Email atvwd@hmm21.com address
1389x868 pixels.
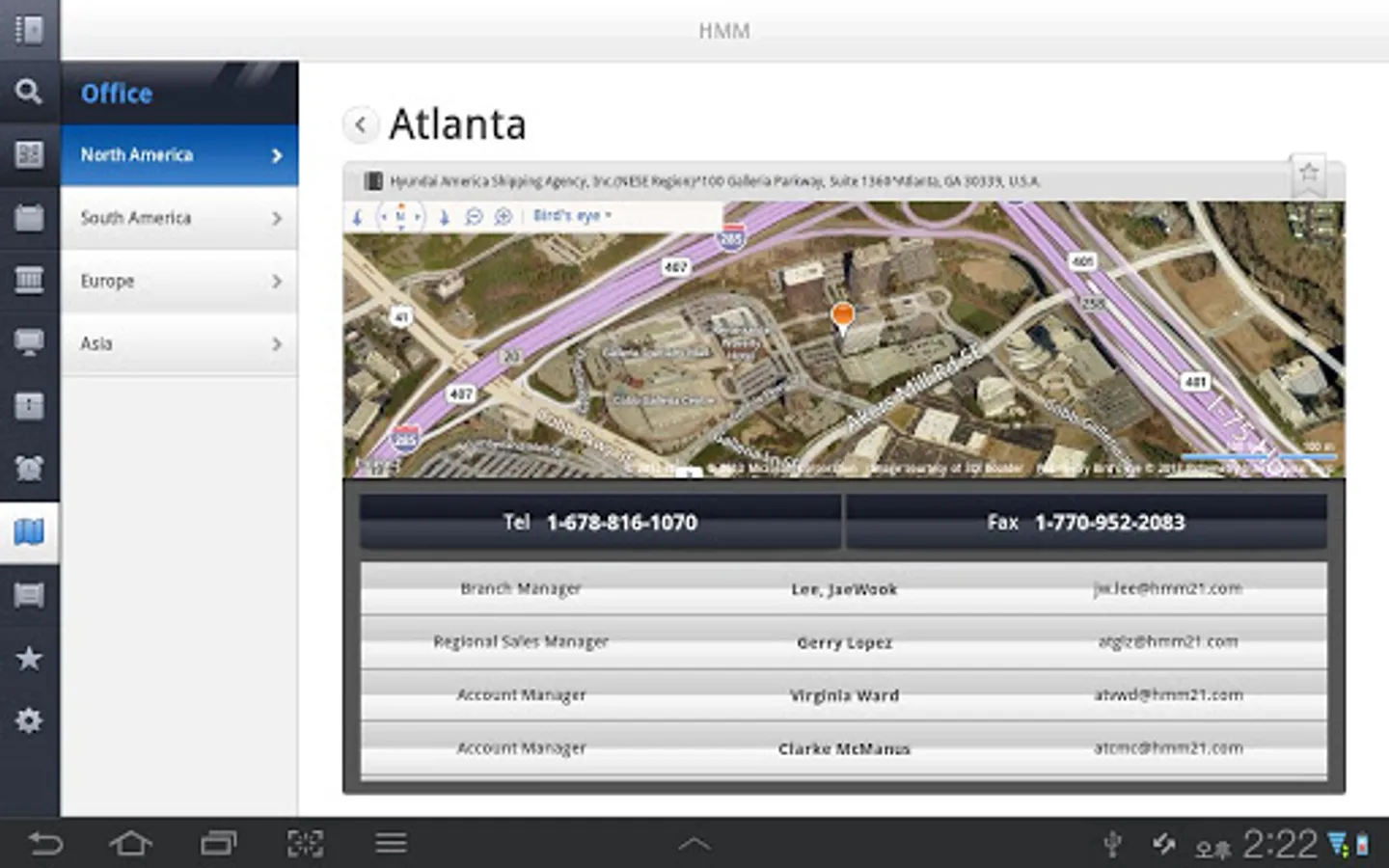pyautogui.click(x=1168, y=694)
